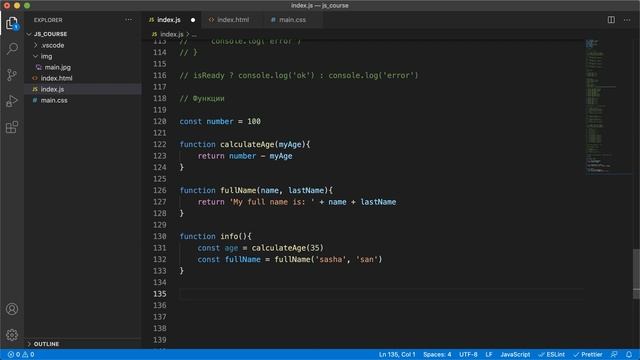The height and width of the screenshot is (360, 640).
Task: Click the calculateAge function name on line 122
Action: tap(247, 144)
